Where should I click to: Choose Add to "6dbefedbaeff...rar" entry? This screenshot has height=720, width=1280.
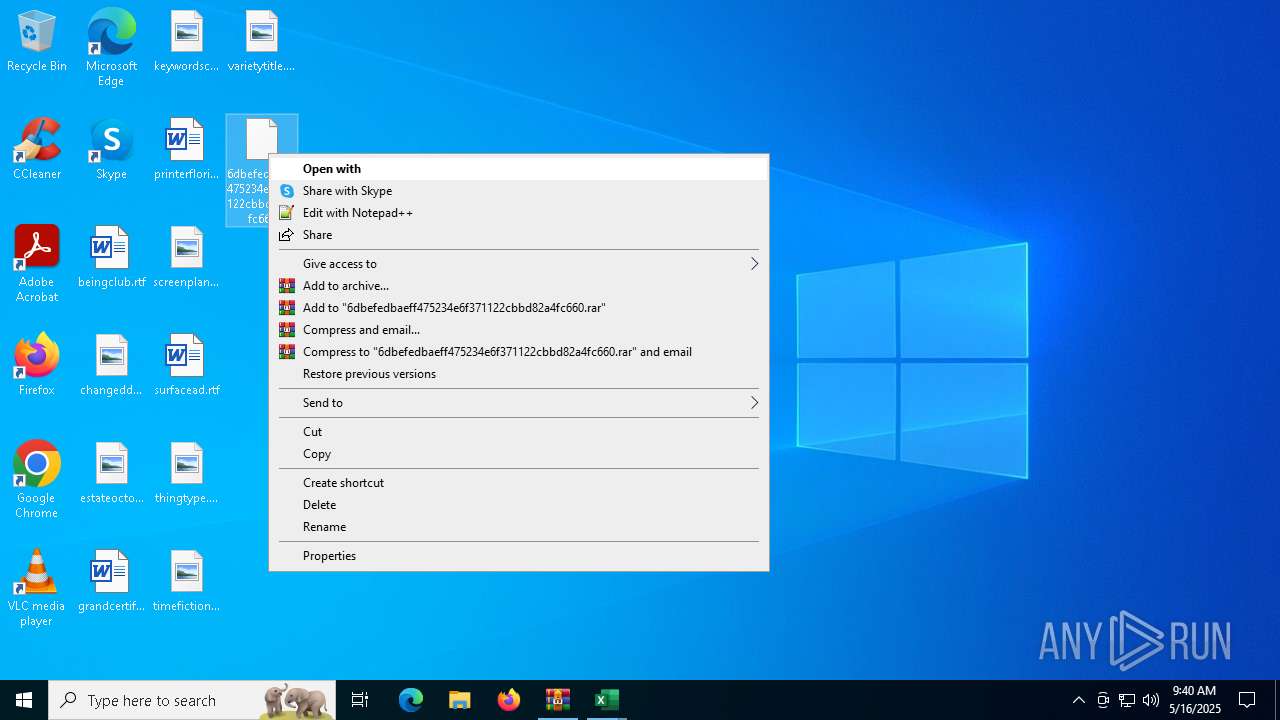(519, 308)
